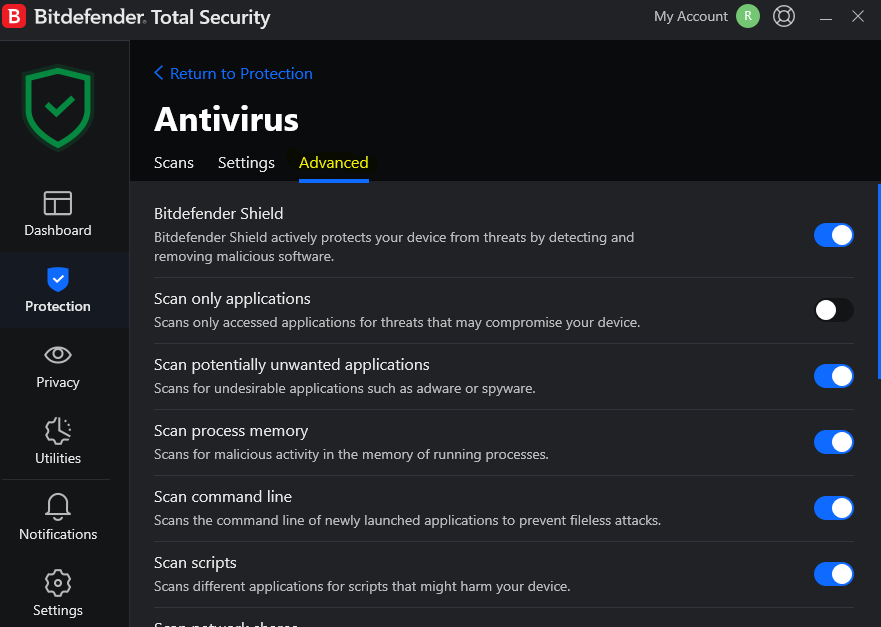Switch to the Settings tab under Antivirus
Image resolution: width=881 pixels, height=627 pixels.
click(x=246, y=163)
